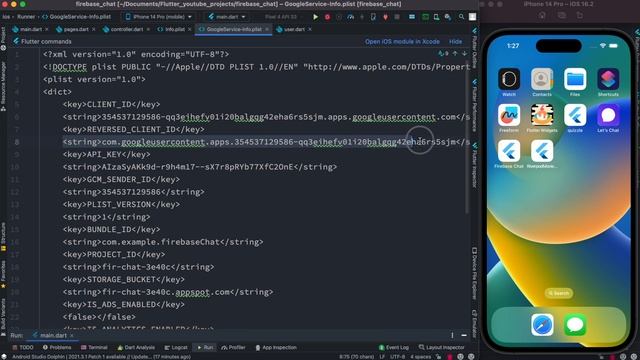Open the Contacts app on the simulator

[x=542, y=79]
